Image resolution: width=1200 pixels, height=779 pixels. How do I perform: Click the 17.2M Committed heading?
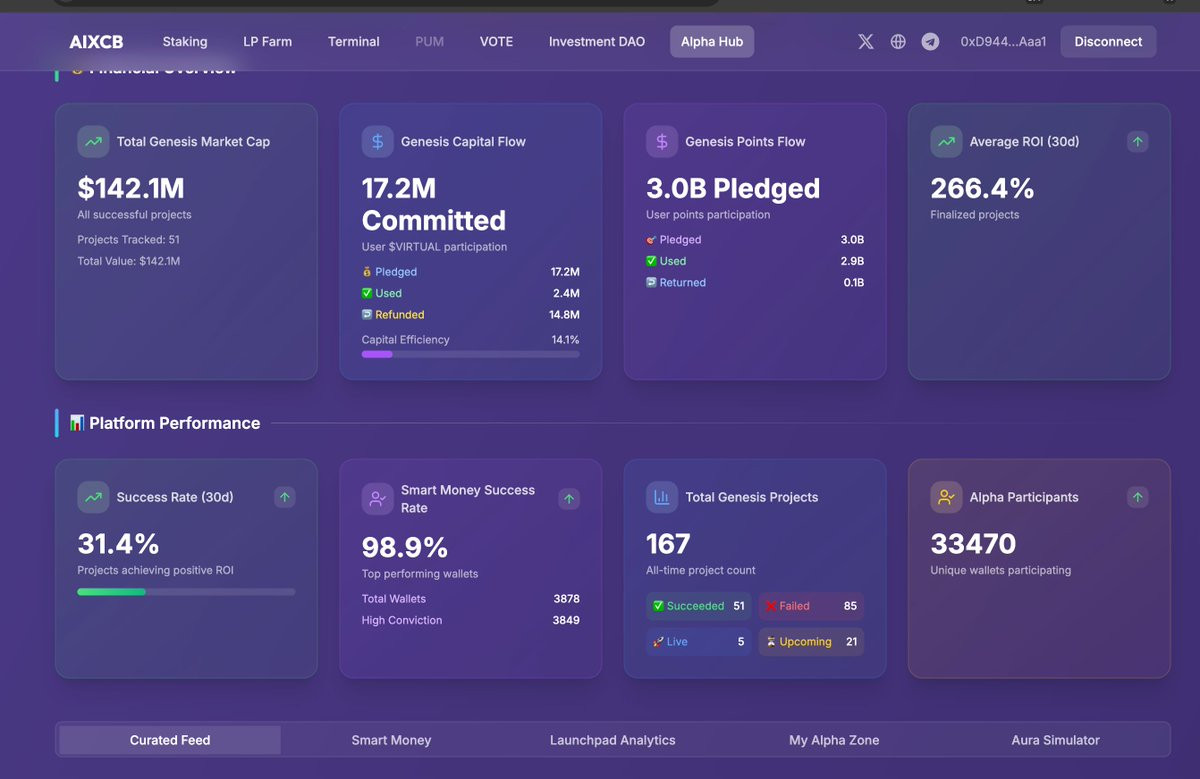[434, 204]
